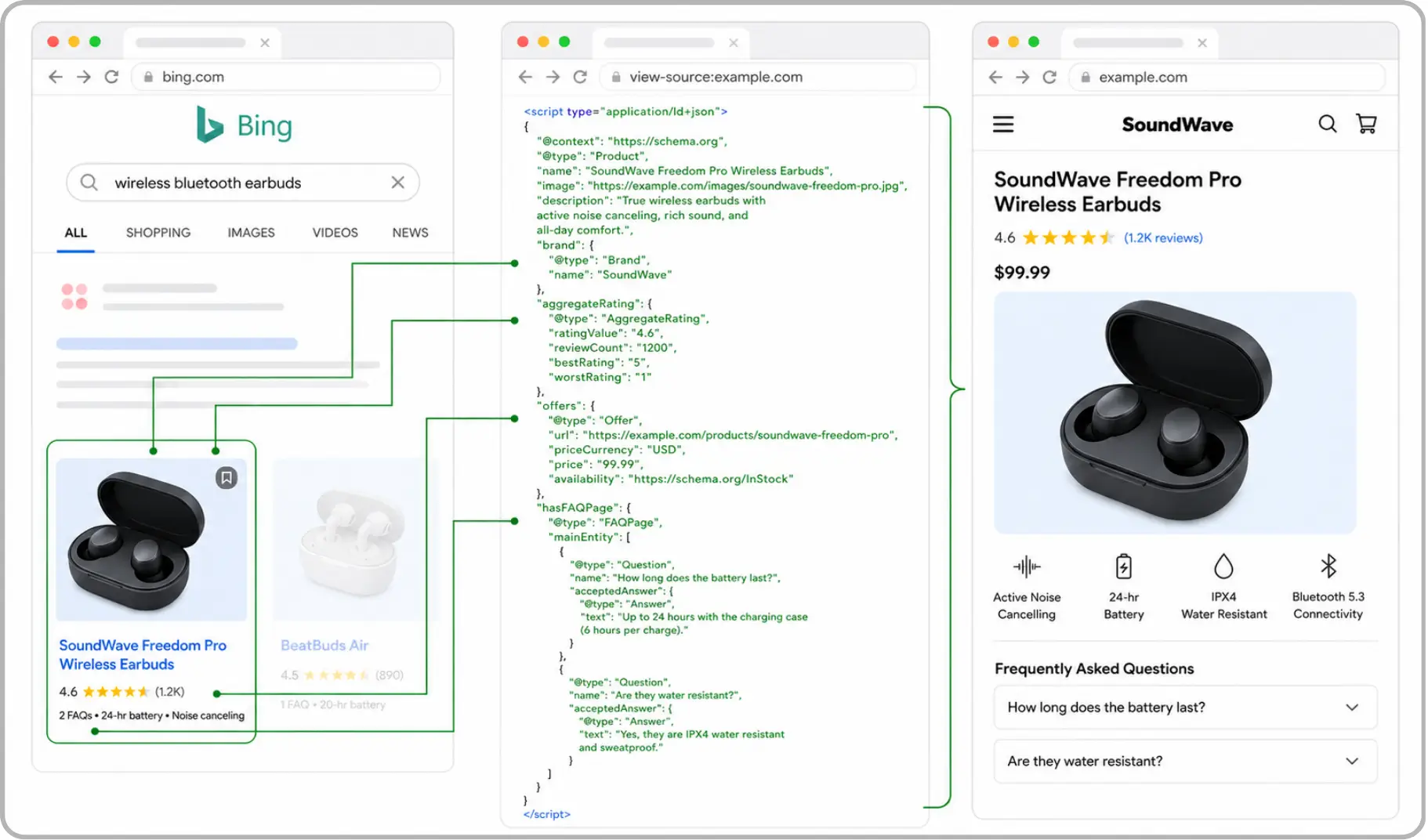Image resolution: width=1428 pixels, height=840 pixels.
Task: Switch to the IMAGES tab
Action: click(251, 233)
